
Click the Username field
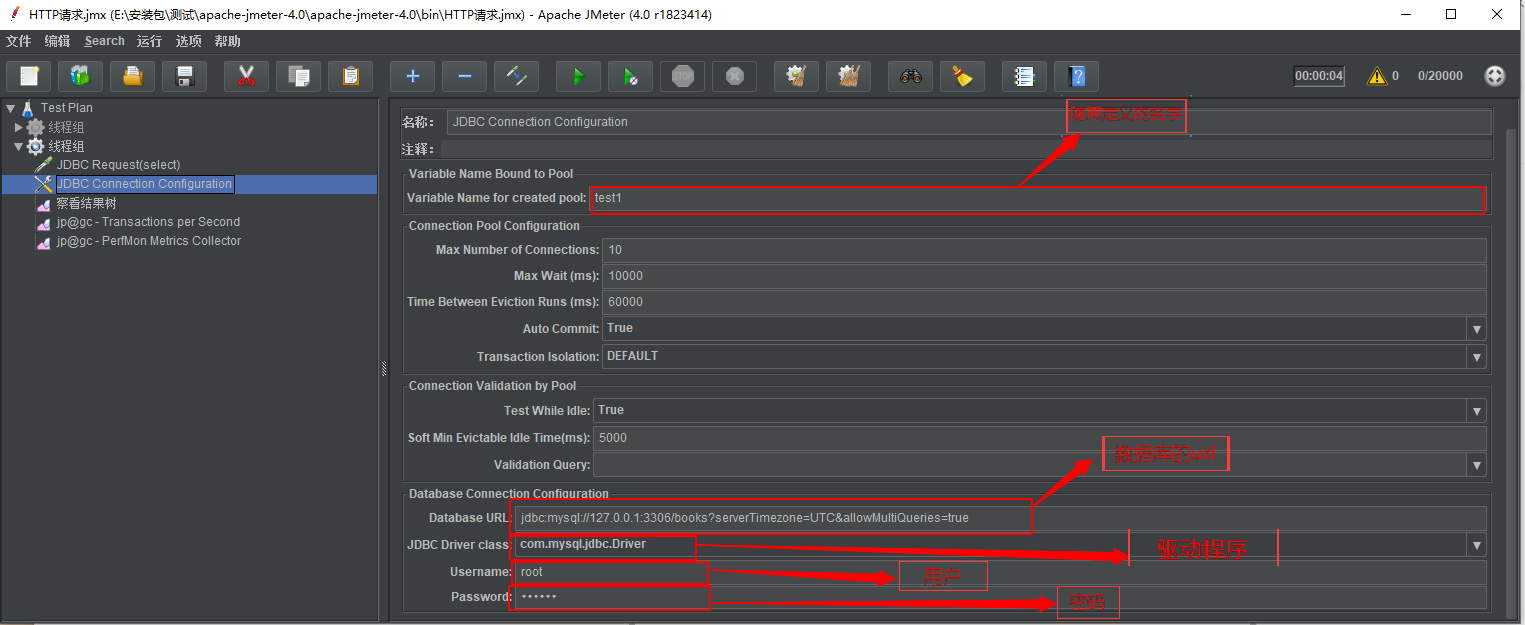point(999,572)
